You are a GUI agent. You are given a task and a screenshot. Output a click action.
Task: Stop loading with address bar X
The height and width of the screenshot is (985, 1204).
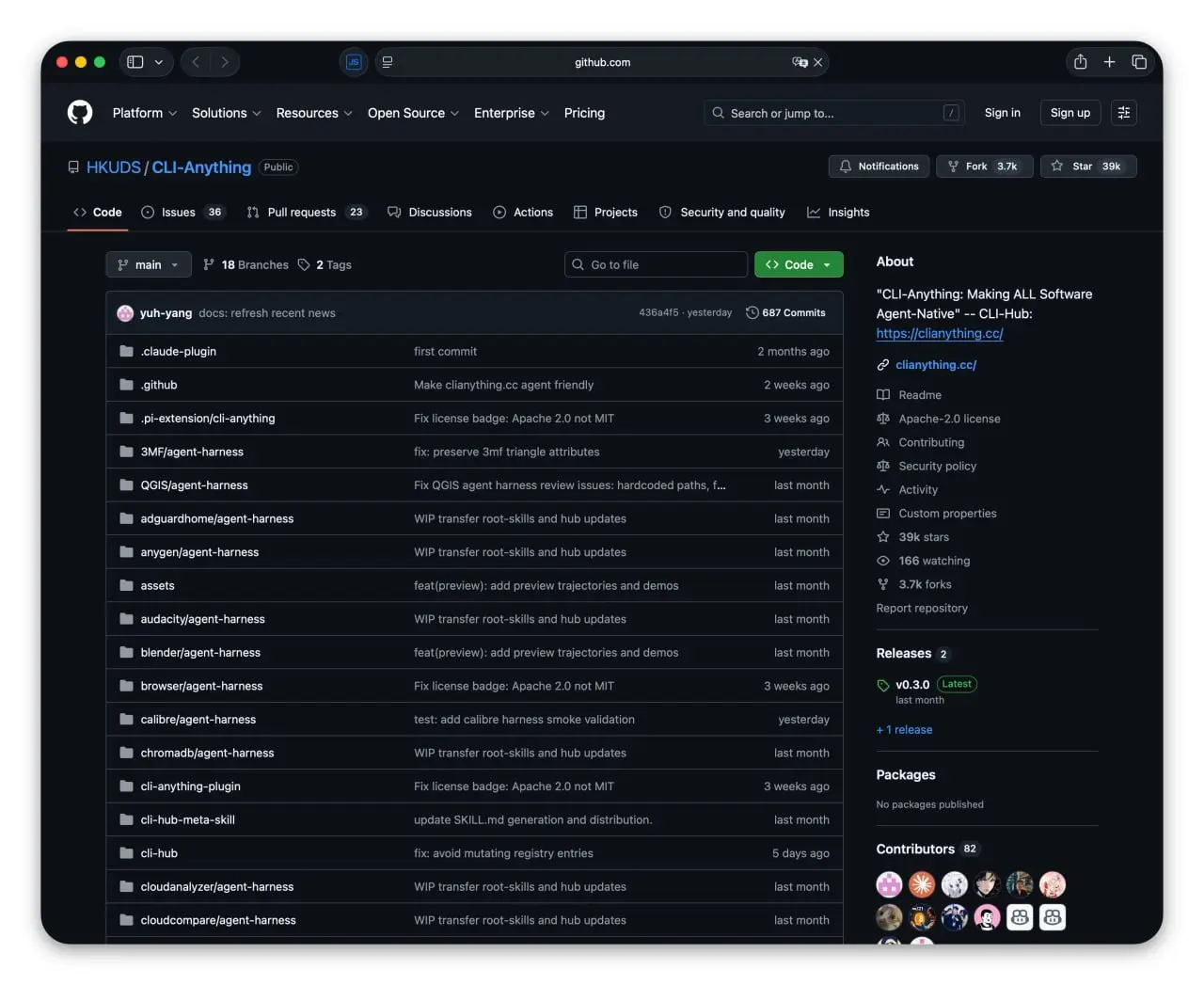(817, 62)
